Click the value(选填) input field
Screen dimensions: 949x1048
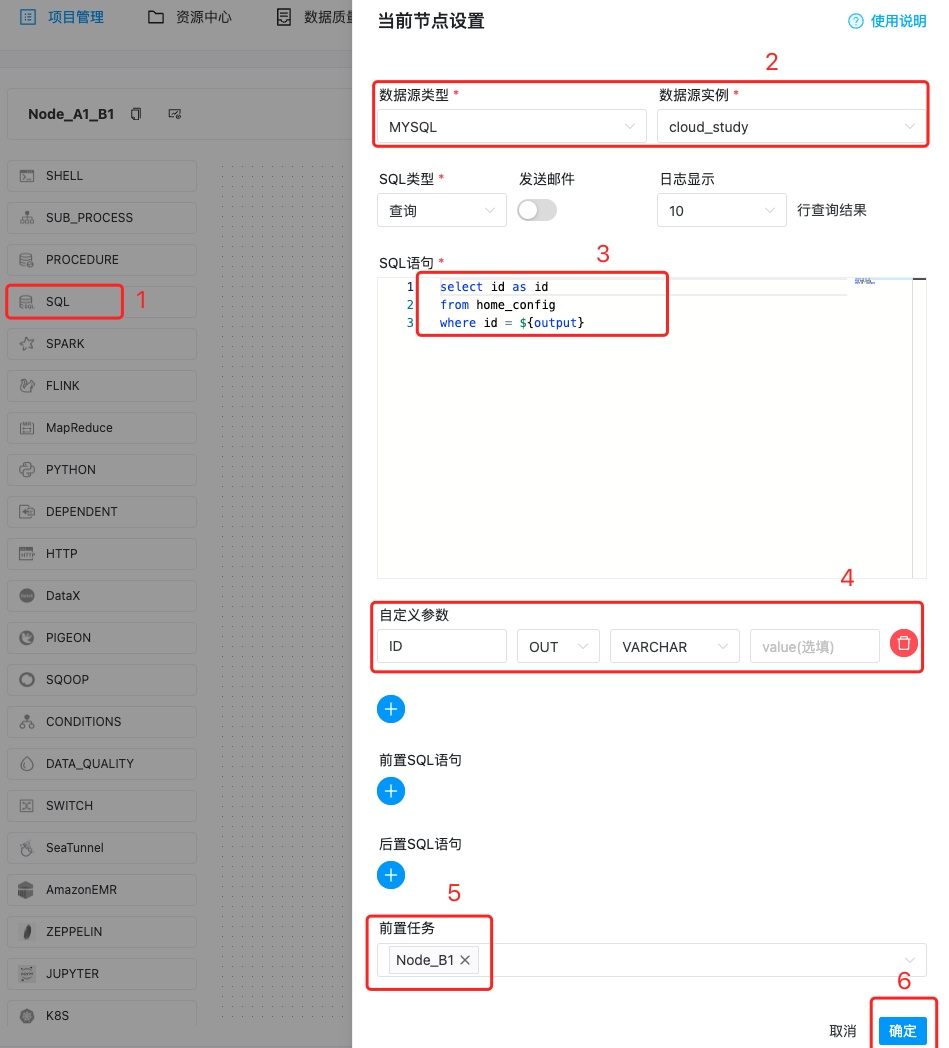pyautogui.click(x=815, y=646)
